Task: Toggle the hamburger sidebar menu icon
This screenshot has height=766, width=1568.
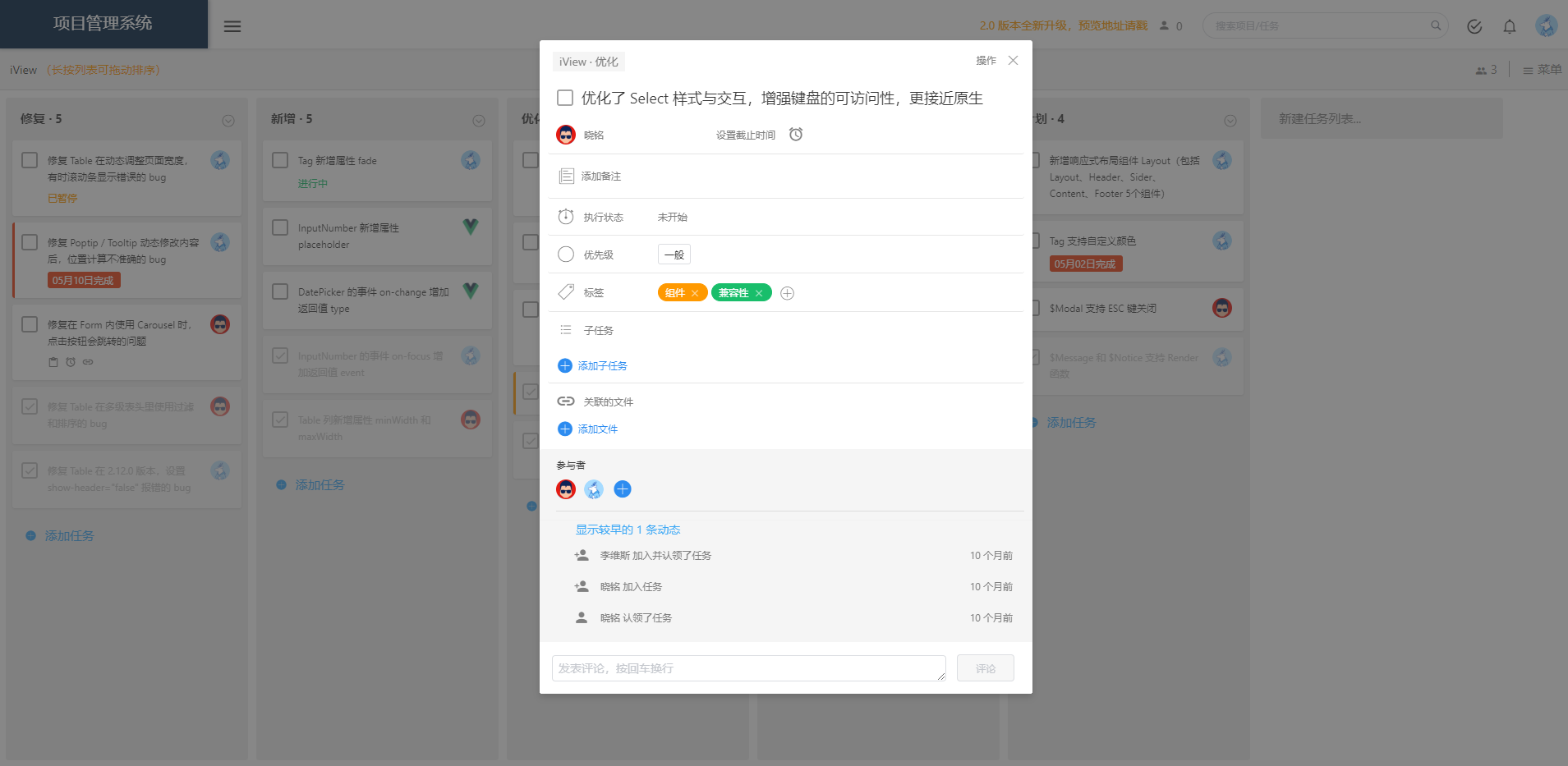Action: pos(232,26)
